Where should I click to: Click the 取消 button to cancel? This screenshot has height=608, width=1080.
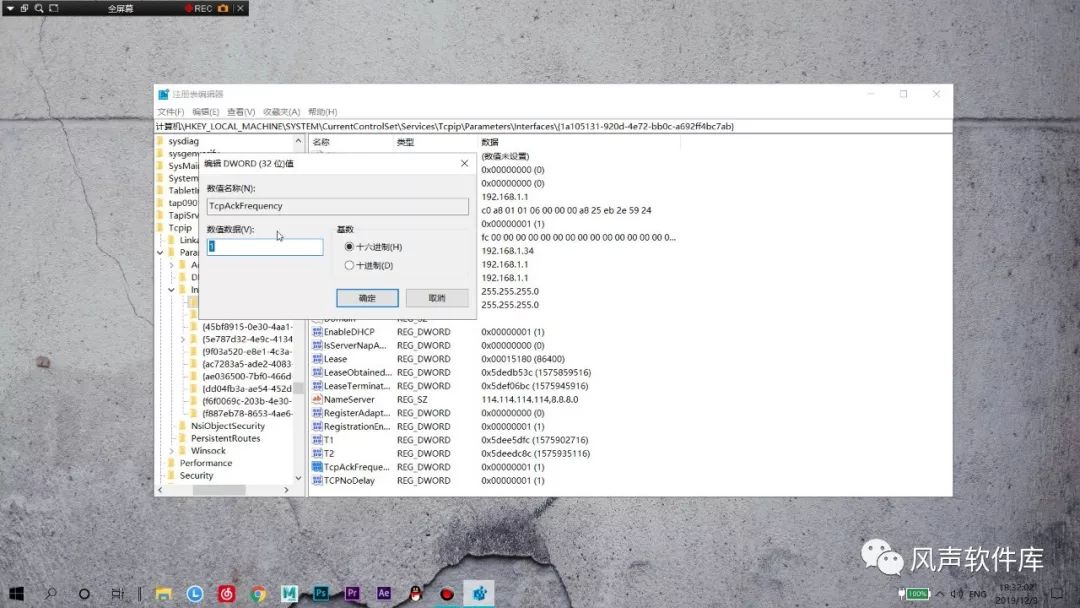[x=437, y=297]
